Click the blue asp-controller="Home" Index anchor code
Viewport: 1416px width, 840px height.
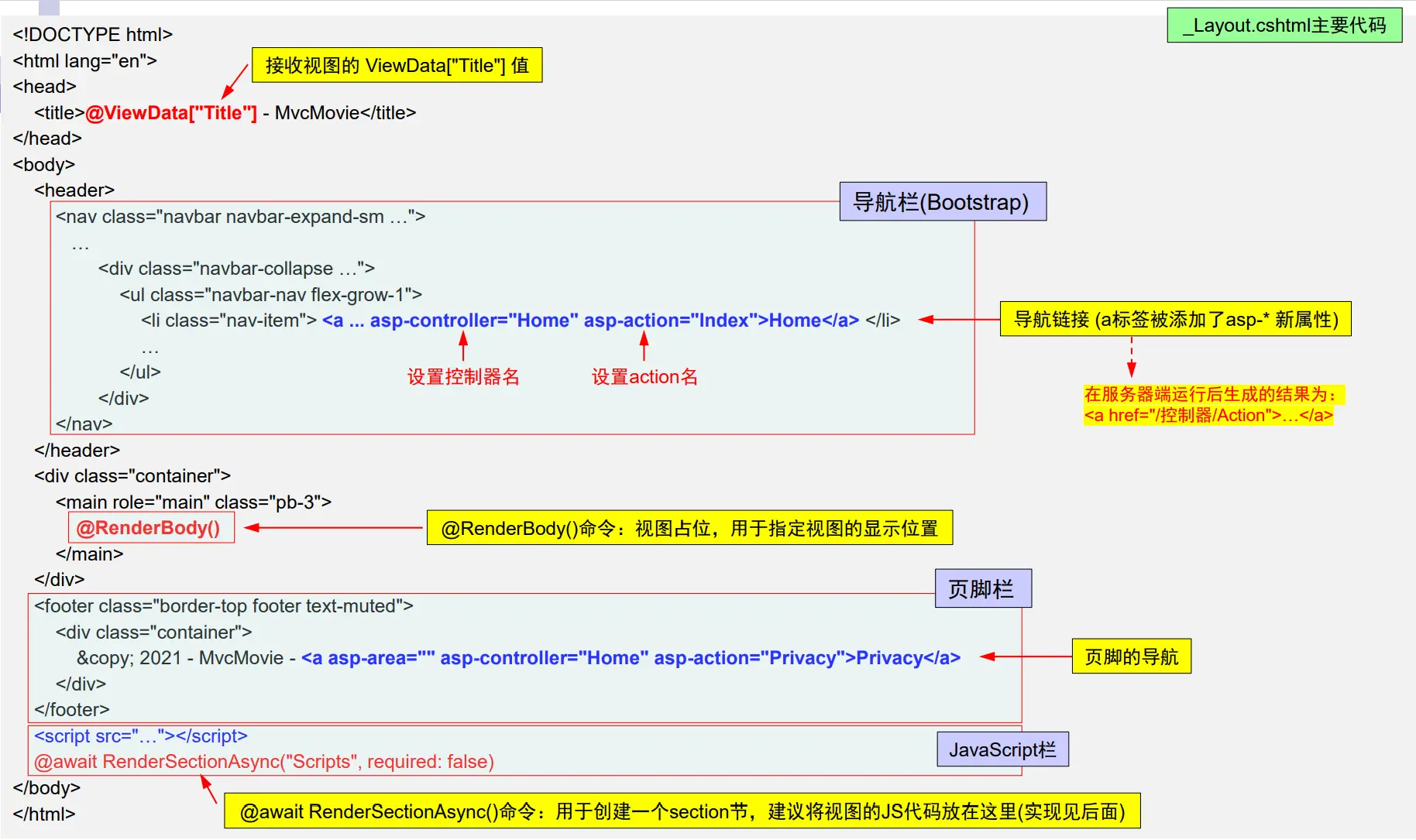[590, 321]
